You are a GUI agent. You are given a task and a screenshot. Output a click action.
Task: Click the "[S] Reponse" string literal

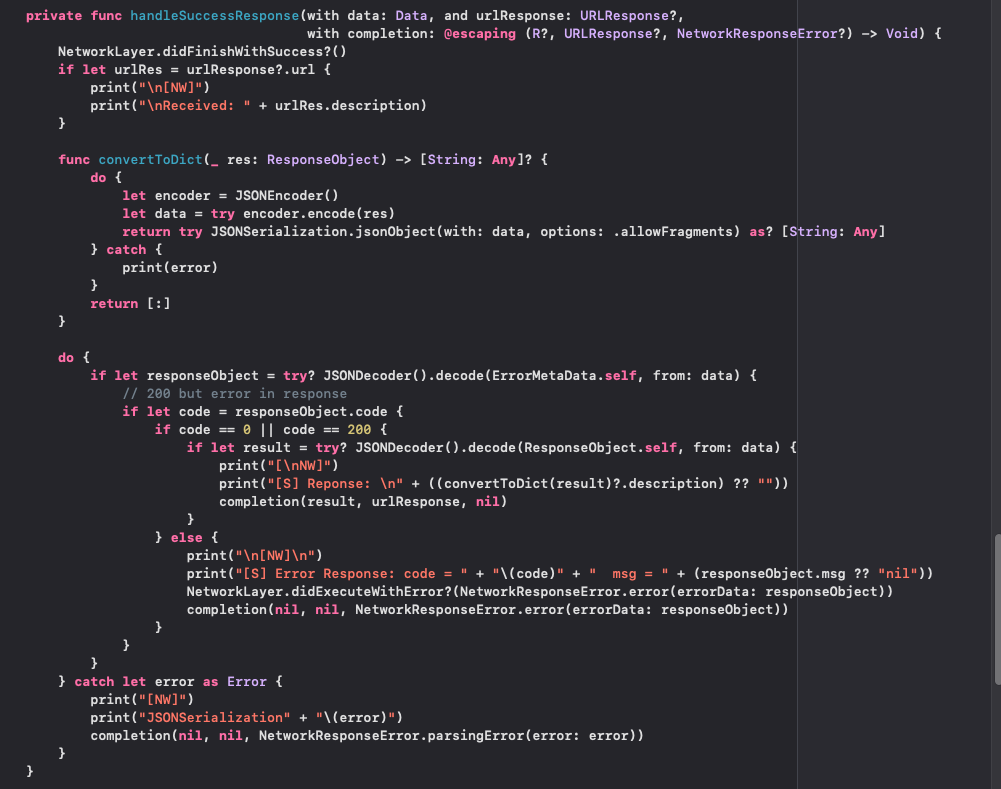pos(315,484)
